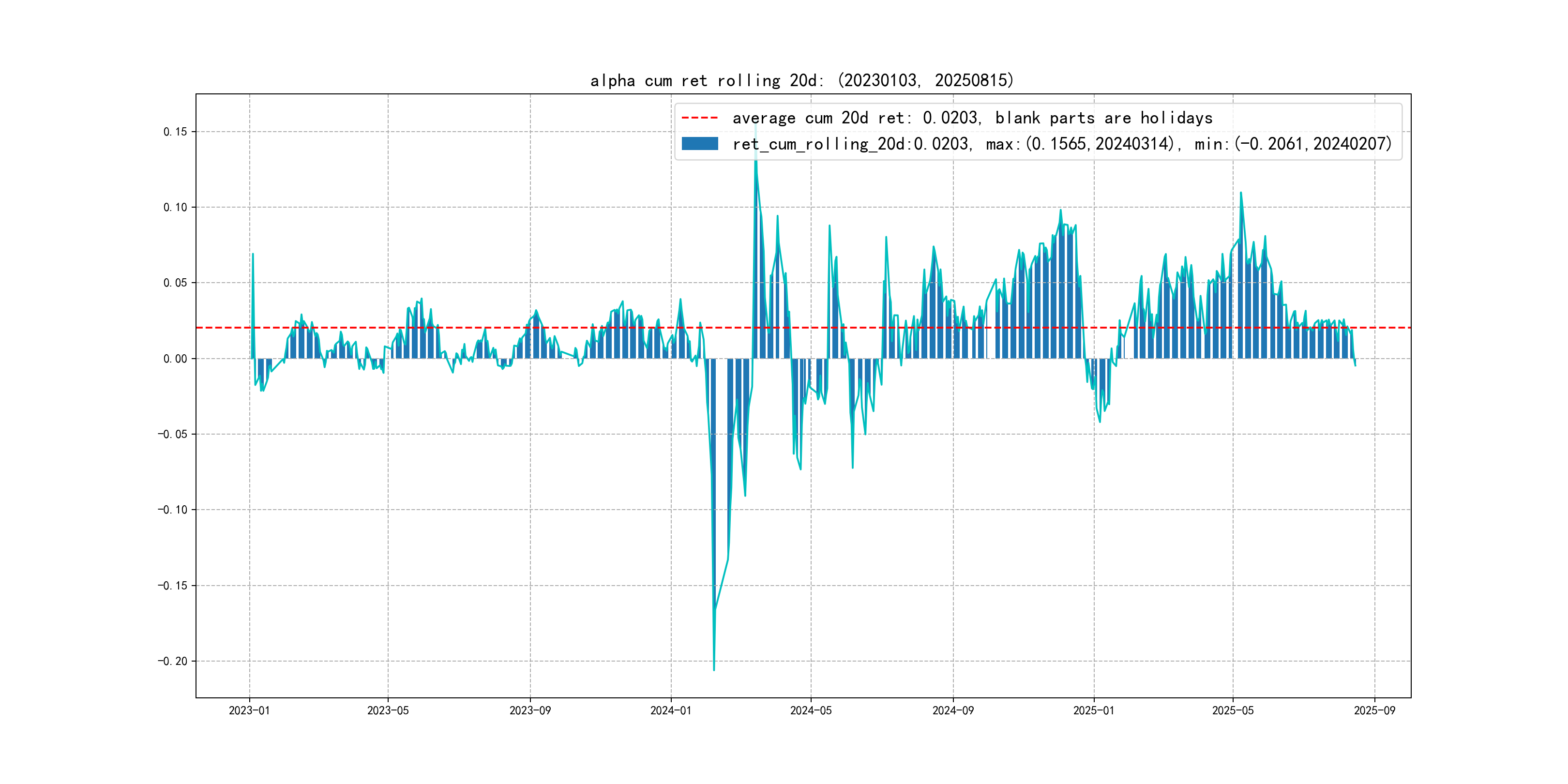Click the -0.10 y-axis tick label
The width and height of the screenshot is (1568, 784).
[x=173, y=510]
